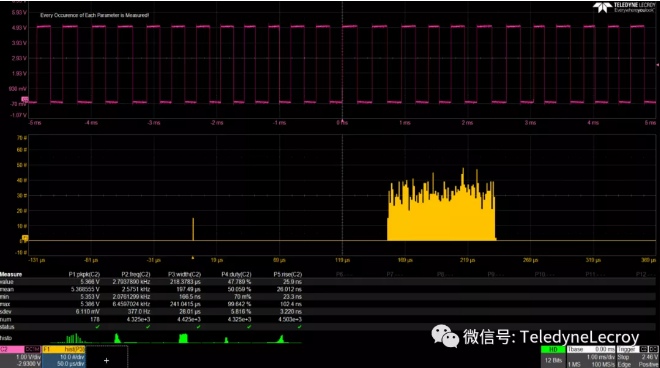Click the sdev cell 377.0 Hz
660x368 pixels.
(139, 312)
